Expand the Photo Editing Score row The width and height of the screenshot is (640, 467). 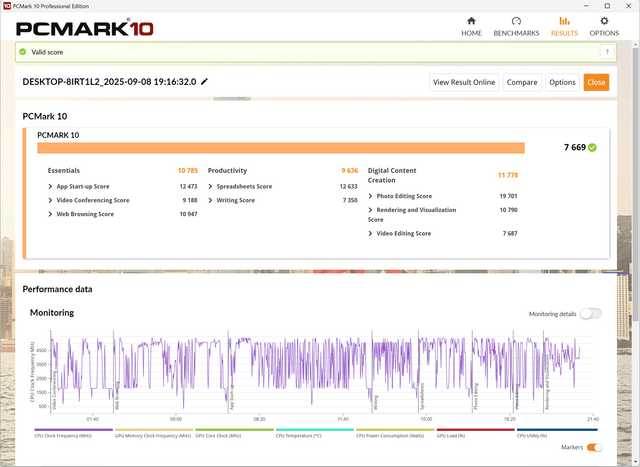click(x=370, y=196)
